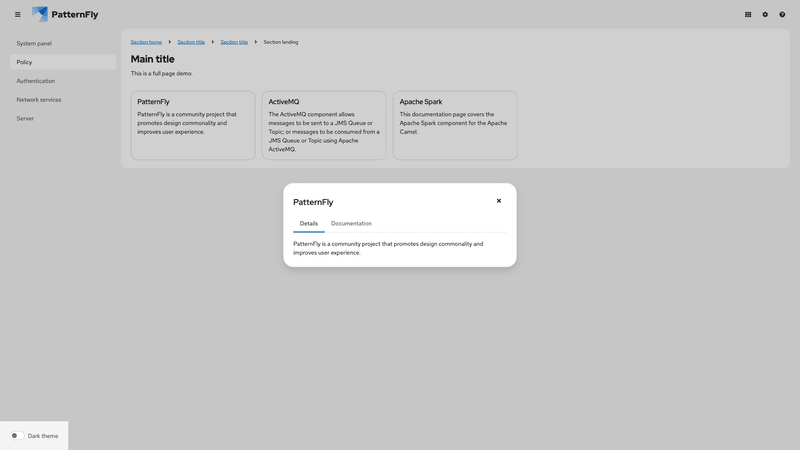Go to Network services
This screenshot has width=800, height=450.
pos(39,100)
